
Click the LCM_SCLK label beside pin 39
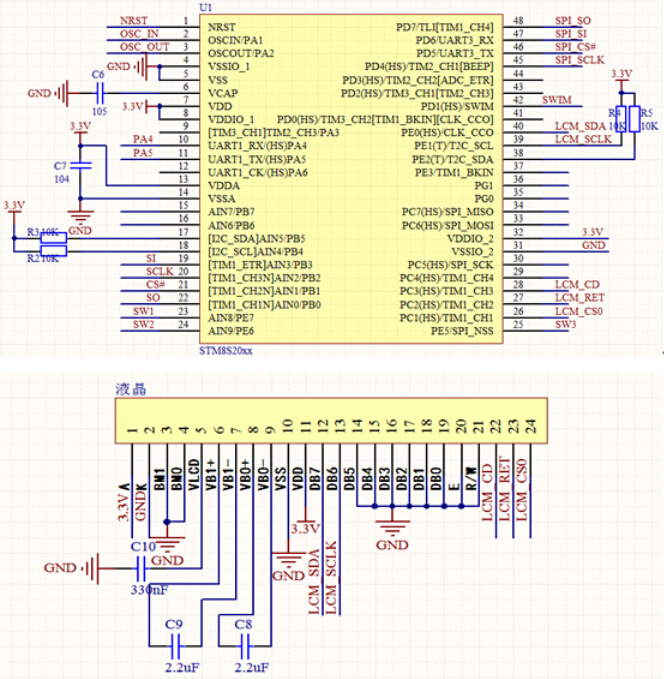point(582,139)
